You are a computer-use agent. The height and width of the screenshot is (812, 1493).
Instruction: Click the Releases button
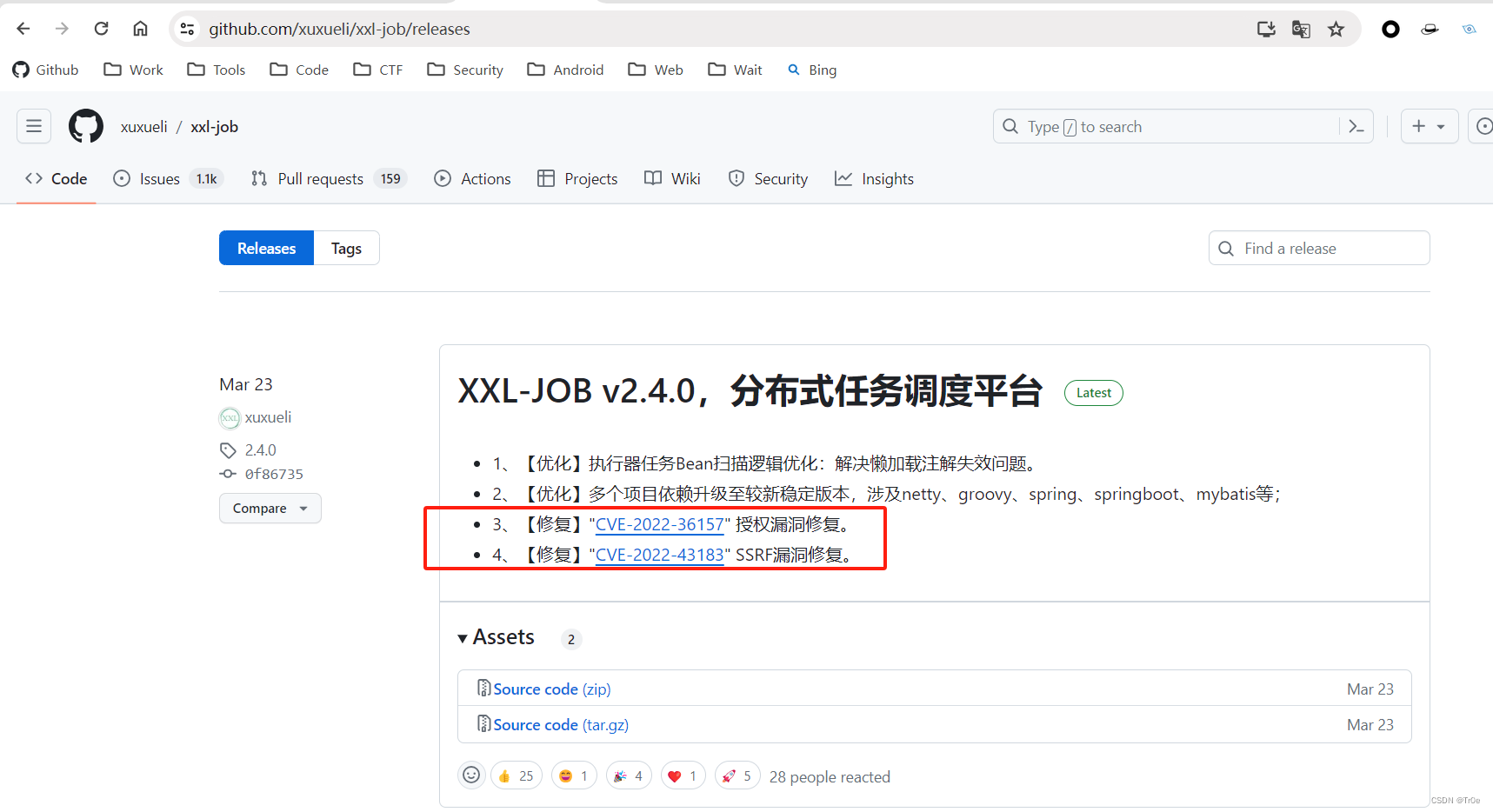(266, 248)
